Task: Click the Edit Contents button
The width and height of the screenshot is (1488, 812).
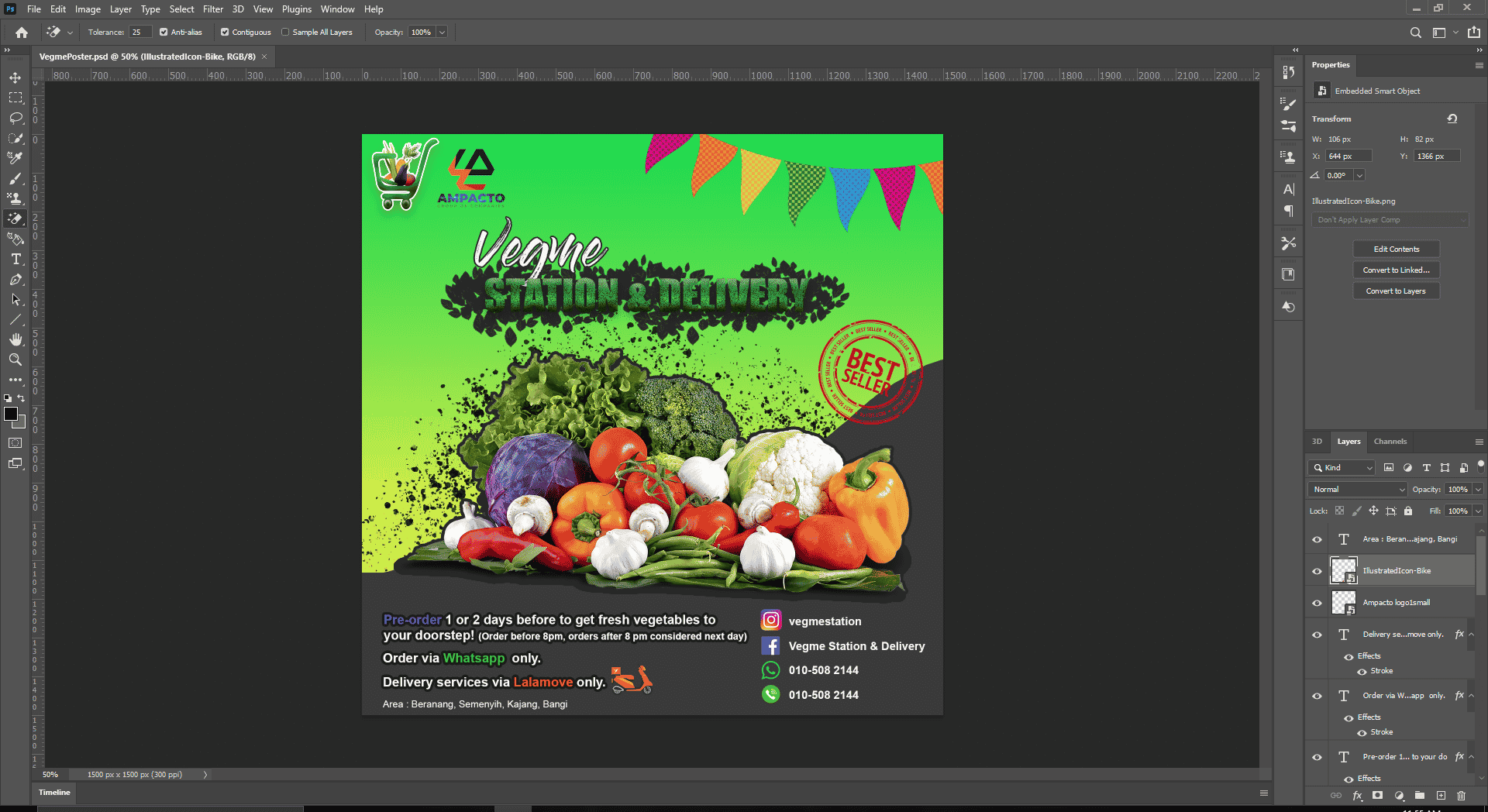Action: (x=1396, y=249)
